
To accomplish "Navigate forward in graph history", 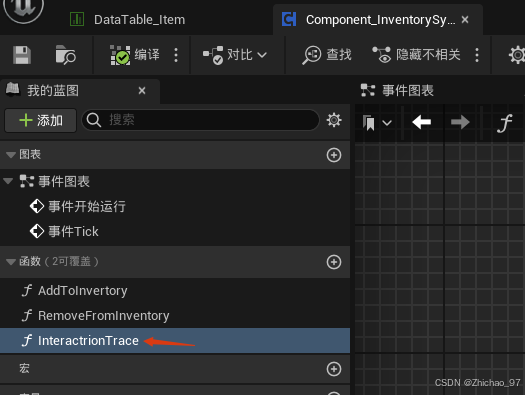I will tap(460, 122).
